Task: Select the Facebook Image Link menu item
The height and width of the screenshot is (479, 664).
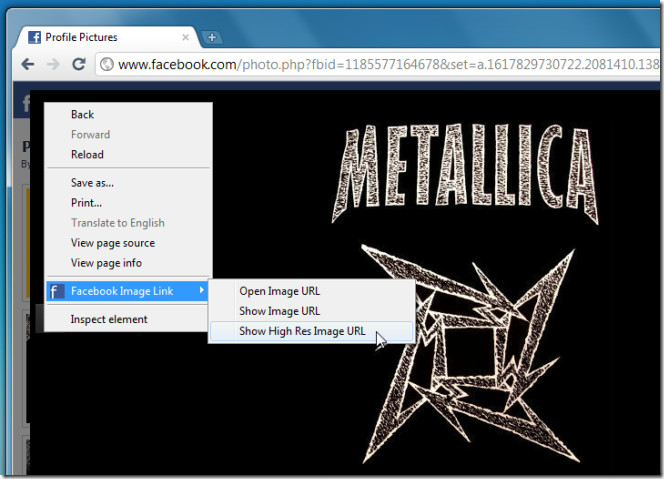Action: (127, 291)
